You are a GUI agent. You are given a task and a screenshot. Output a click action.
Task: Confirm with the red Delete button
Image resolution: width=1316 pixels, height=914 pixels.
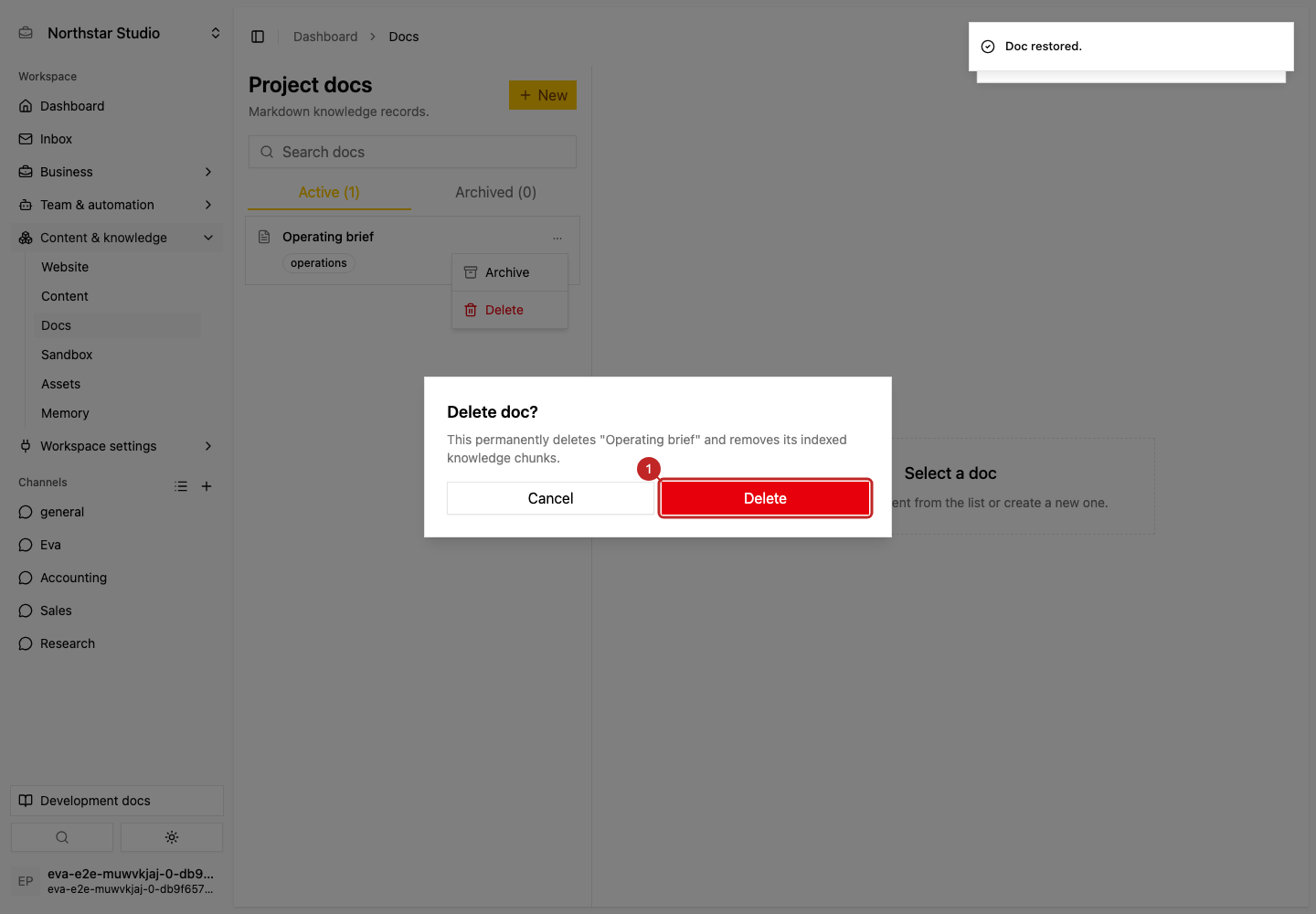coord(765,498)
